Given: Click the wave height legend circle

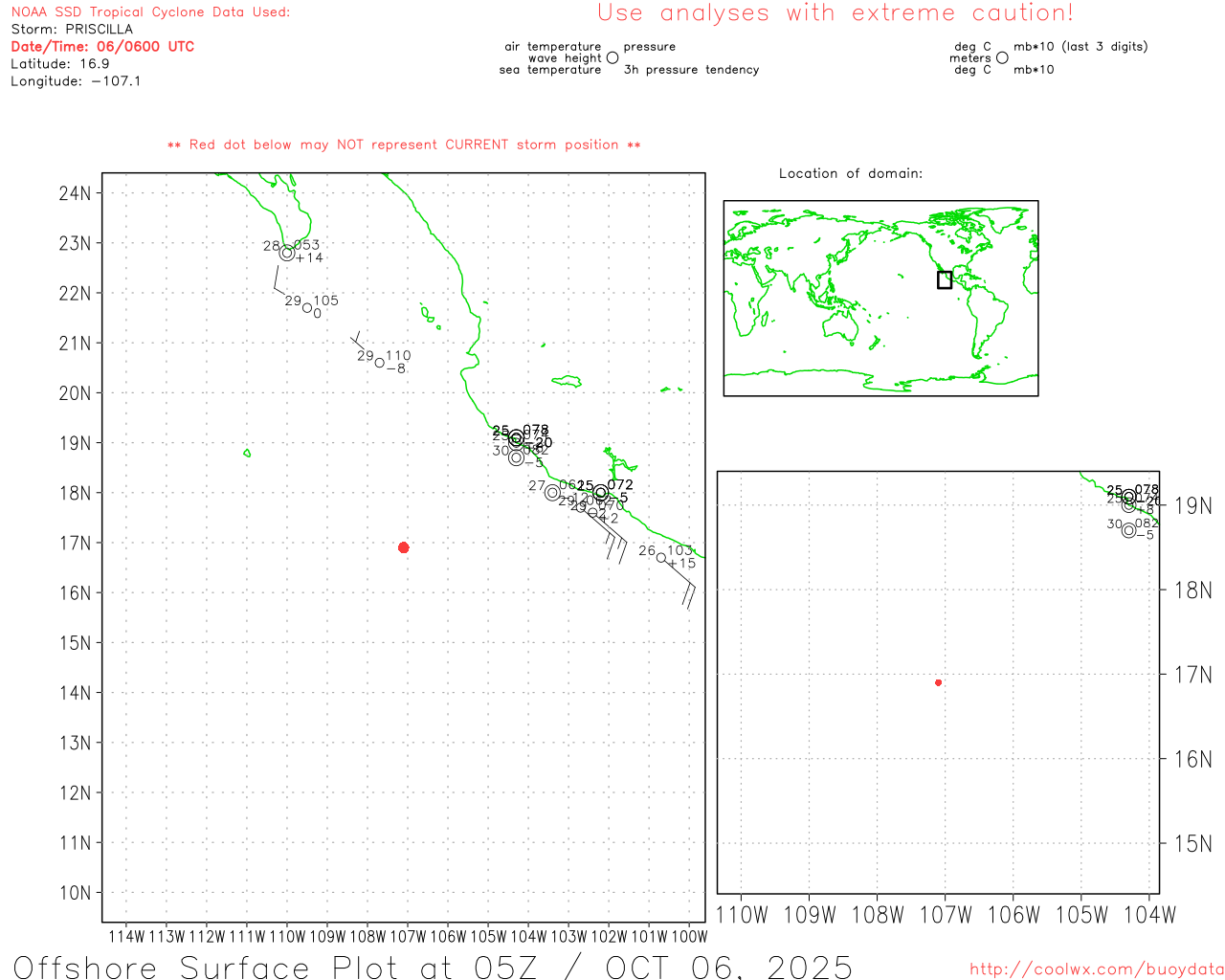Looking at the screenshot, I should click(612, 58).
